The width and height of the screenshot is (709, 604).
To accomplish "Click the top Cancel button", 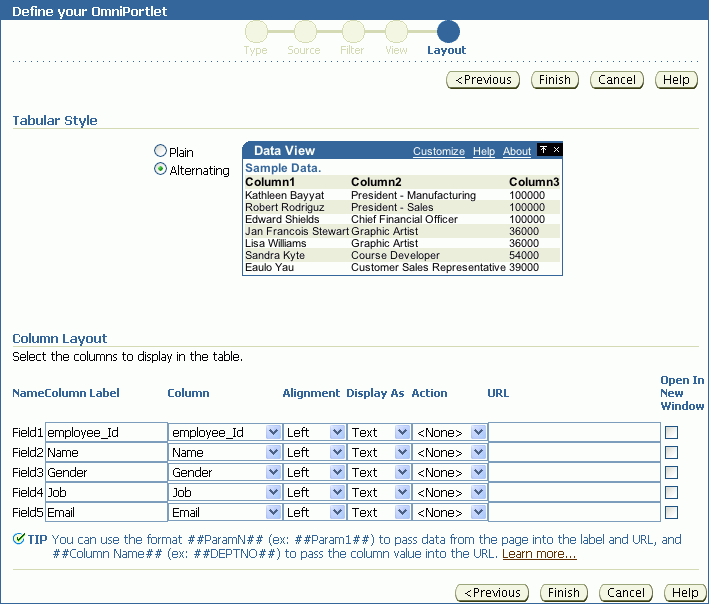I will click(x=617, y=80).
